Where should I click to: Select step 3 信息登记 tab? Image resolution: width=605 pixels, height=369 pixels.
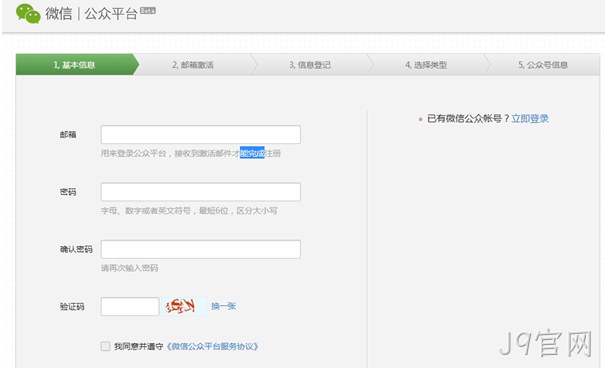tap(310, 64)
